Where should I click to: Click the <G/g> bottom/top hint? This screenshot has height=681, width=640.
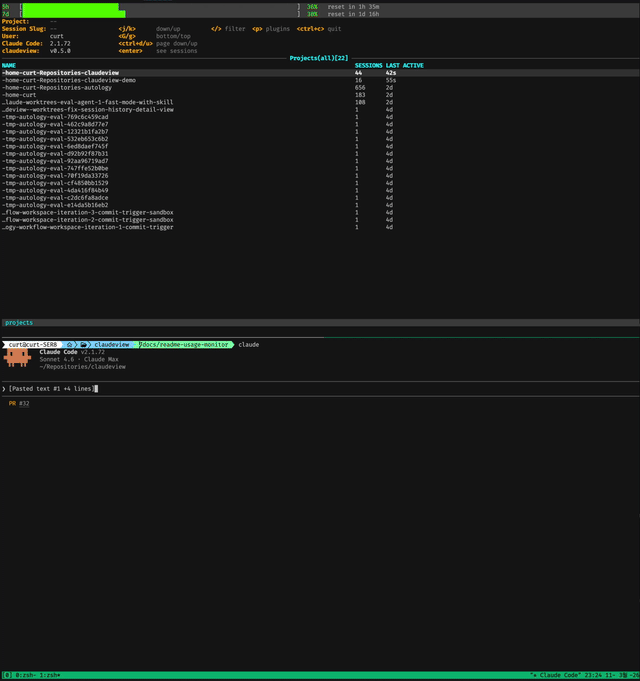pyautogui.click(x=155, y=36)
